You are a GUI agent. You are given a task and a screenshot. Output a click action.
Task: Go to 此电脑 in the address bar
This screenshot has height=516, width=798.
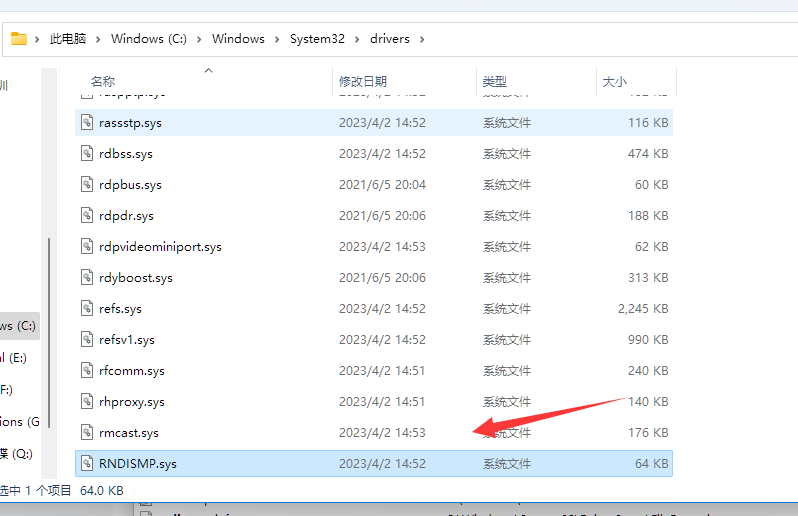(68, 39)
